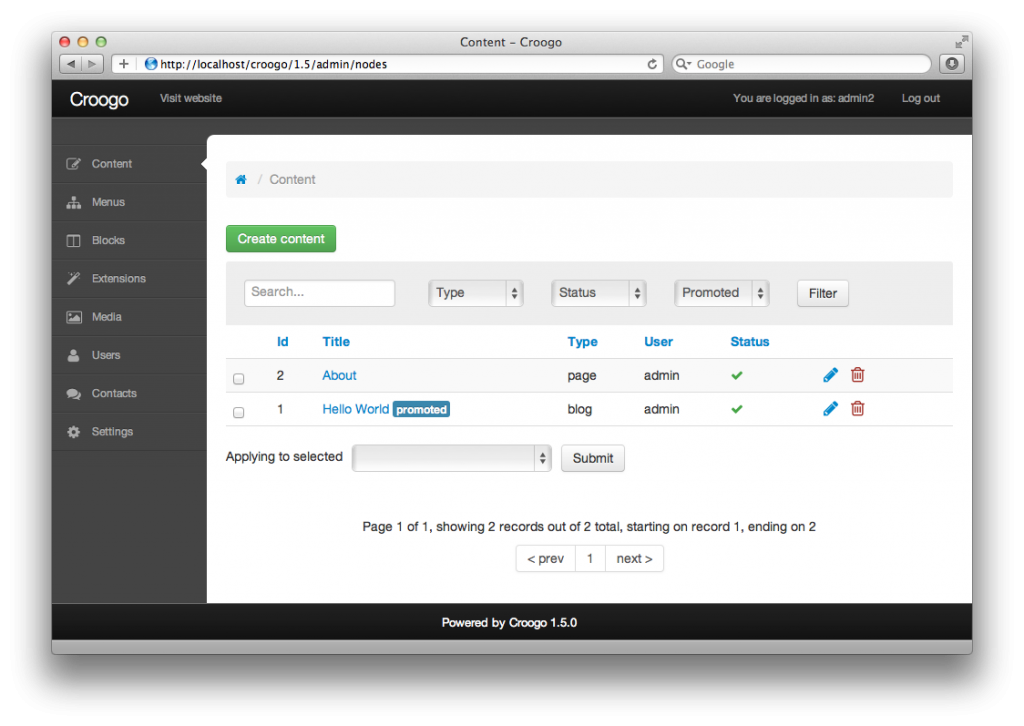Viewport: 1024px width, 726px height.
Task: Edit the About page with pencil icon
Action: tap(830, 375)
